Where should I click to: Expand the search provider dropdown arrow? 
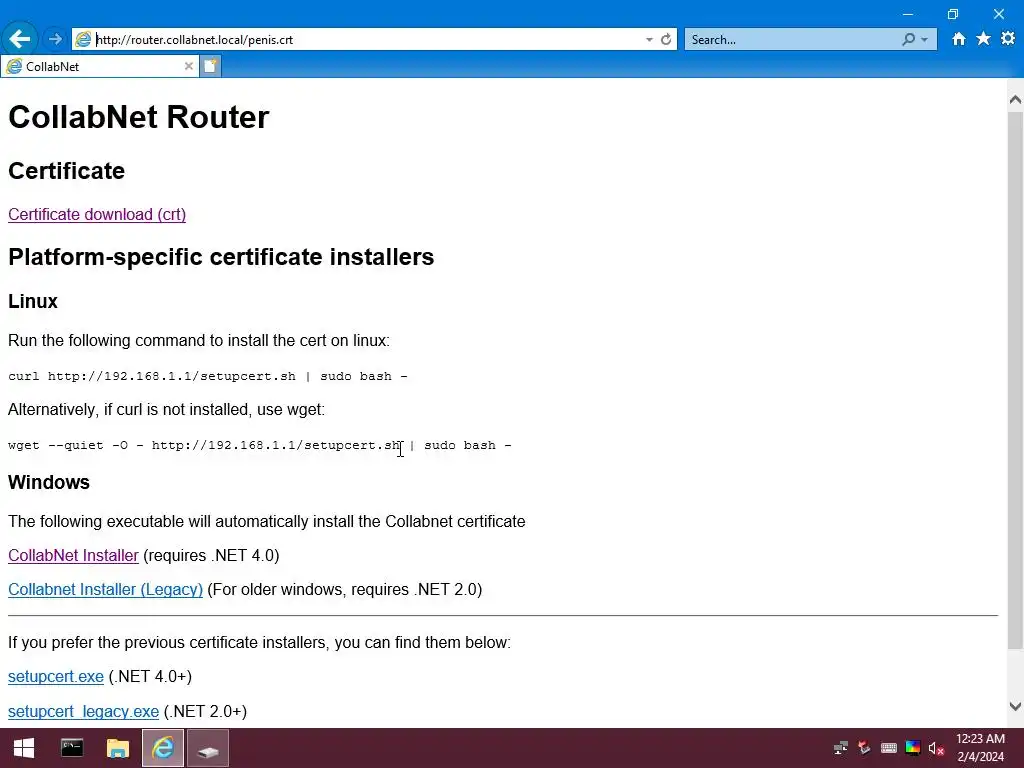(x=924, y=40)
